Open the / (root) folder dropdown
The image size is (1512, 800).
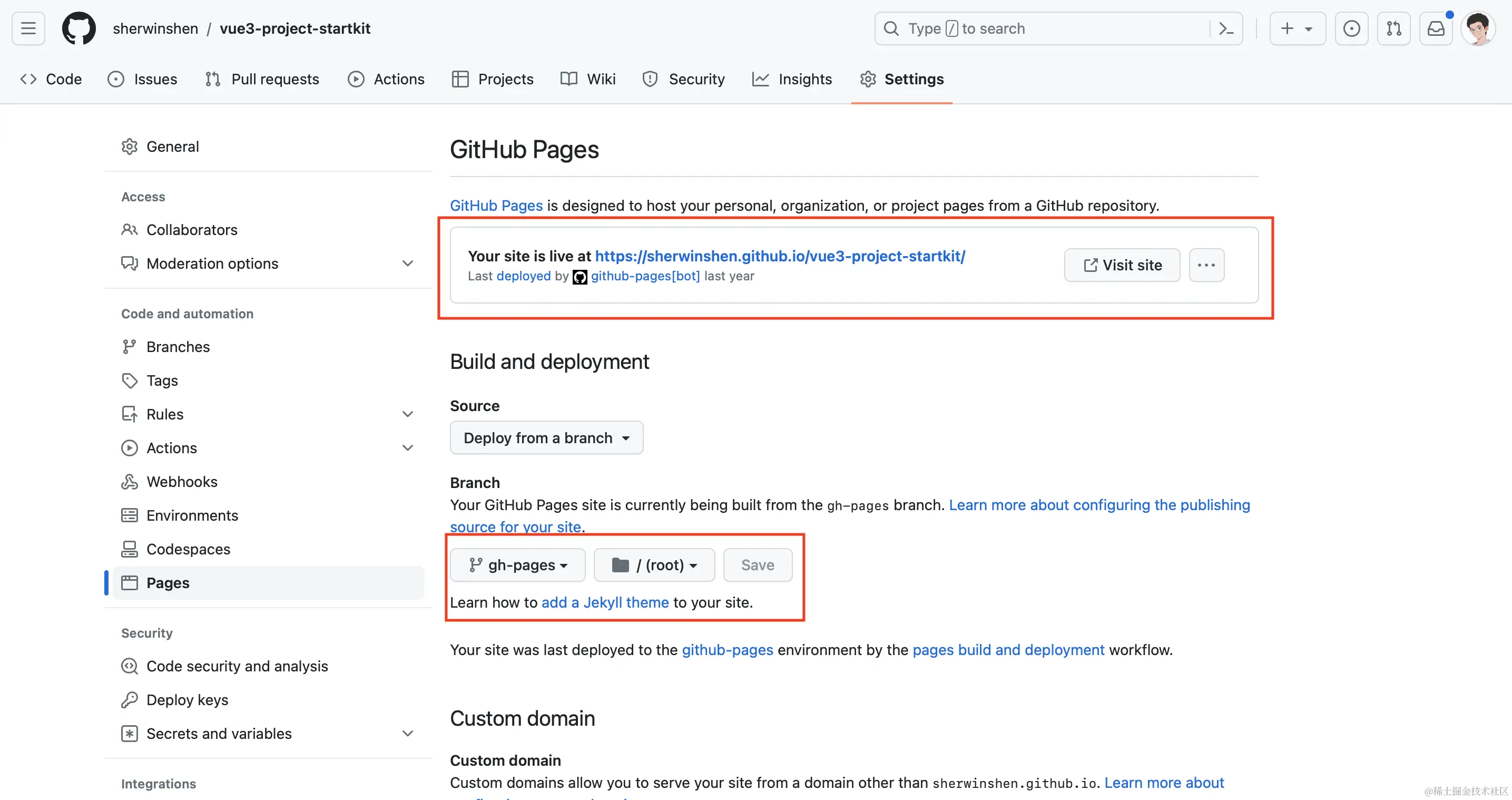pyautogui.click(x=654, y=565)
